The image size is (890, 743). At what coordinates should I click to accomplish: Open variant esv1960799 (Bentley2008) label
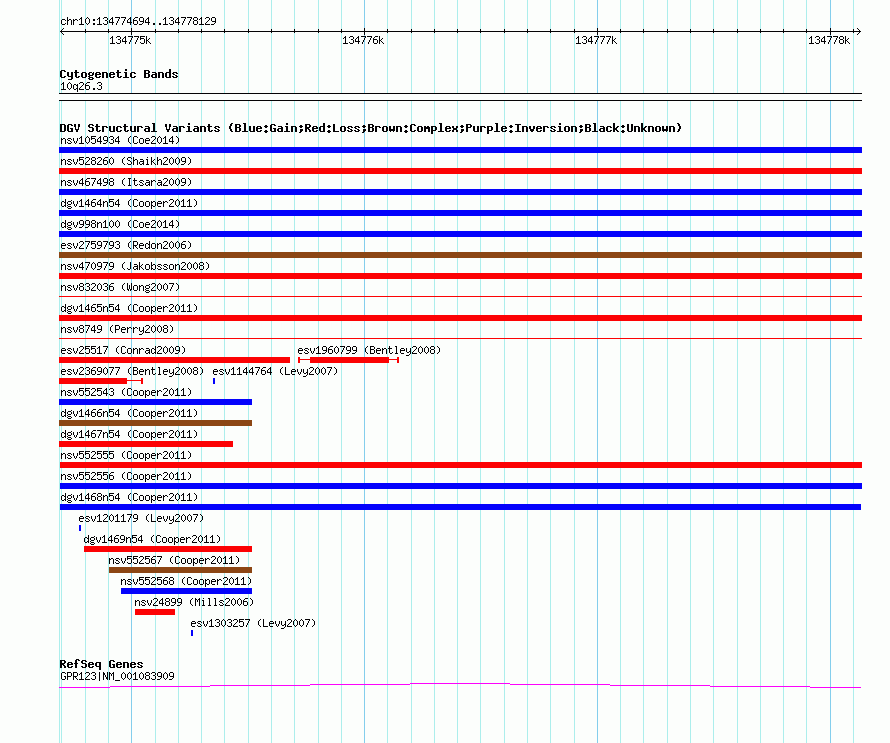pyautogui.click(x=369, y=350)
